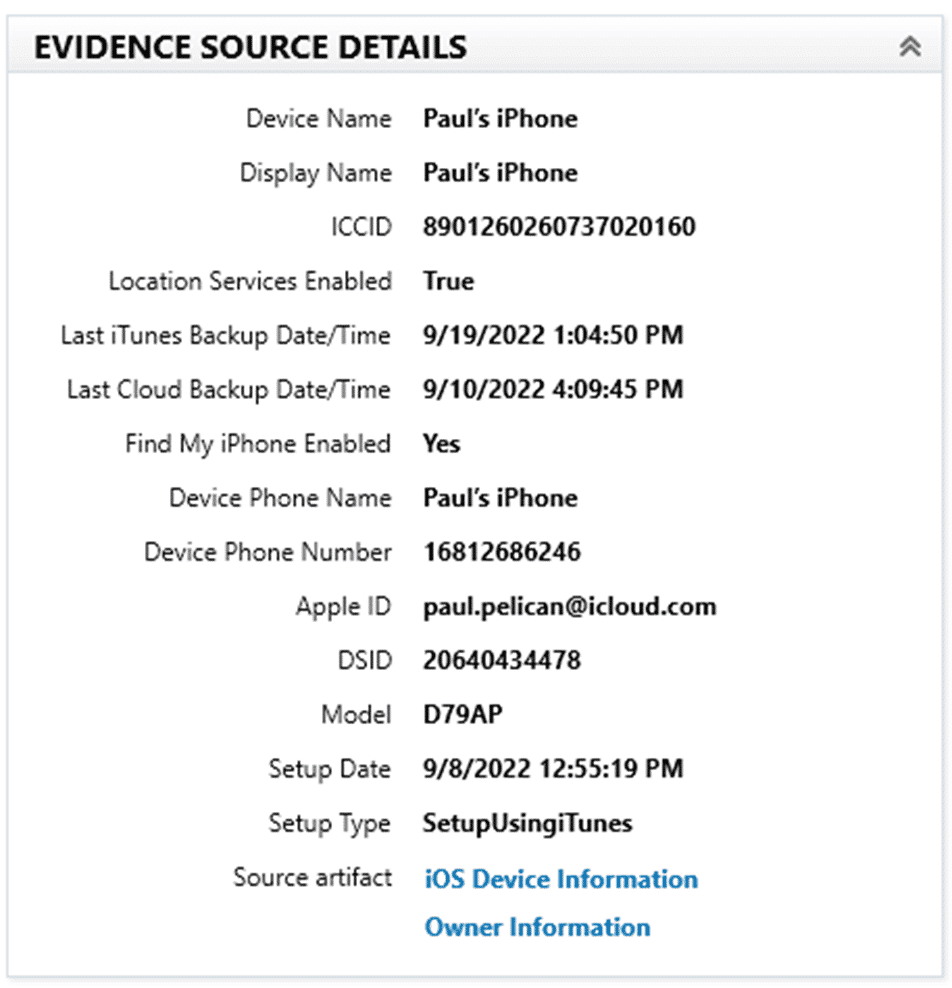Select the Device Phone Name value
The height and width of the screenshot is (988, 952).
[x=500, y=498]
